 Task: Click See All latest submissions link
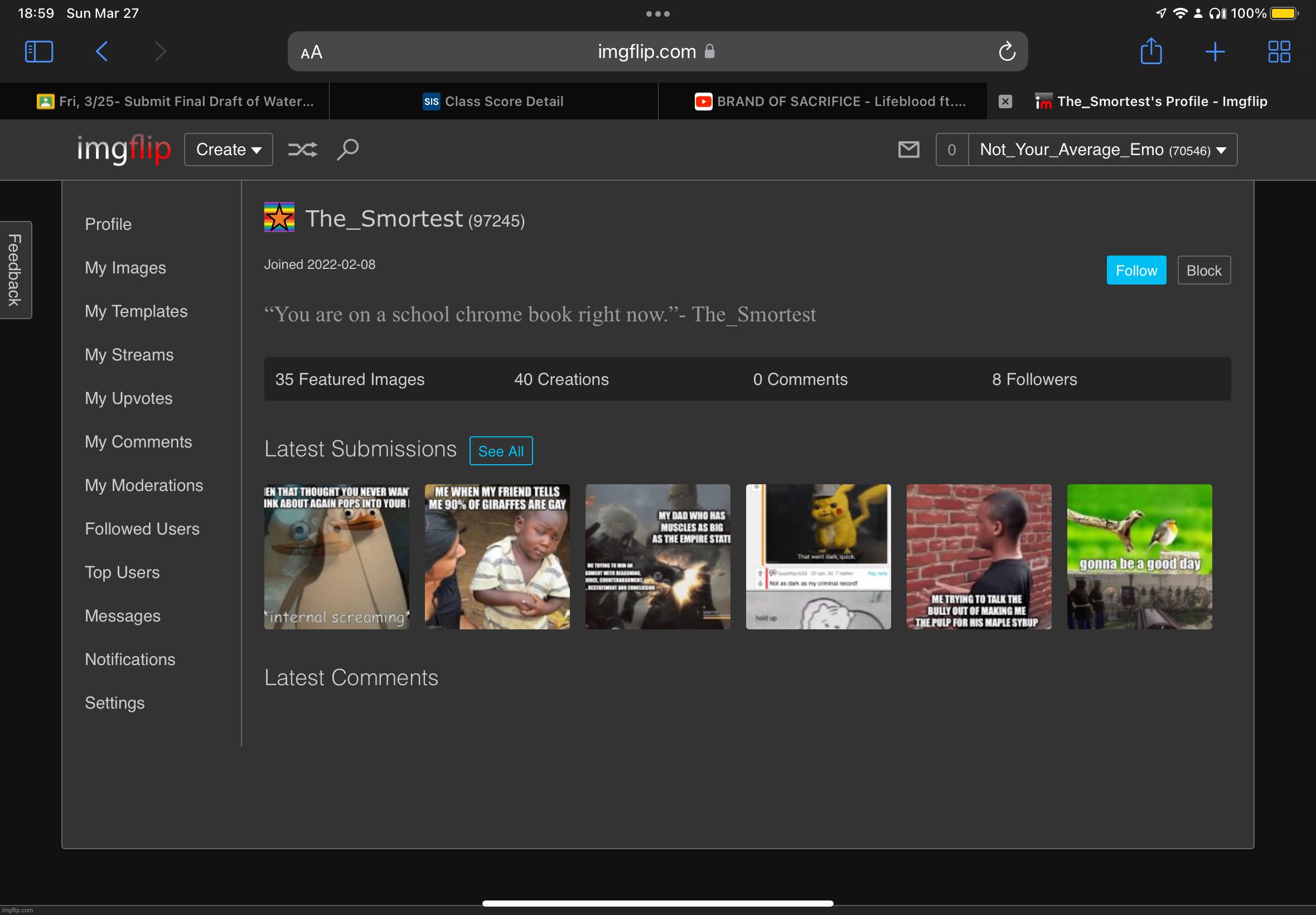[x=501, y=450]
